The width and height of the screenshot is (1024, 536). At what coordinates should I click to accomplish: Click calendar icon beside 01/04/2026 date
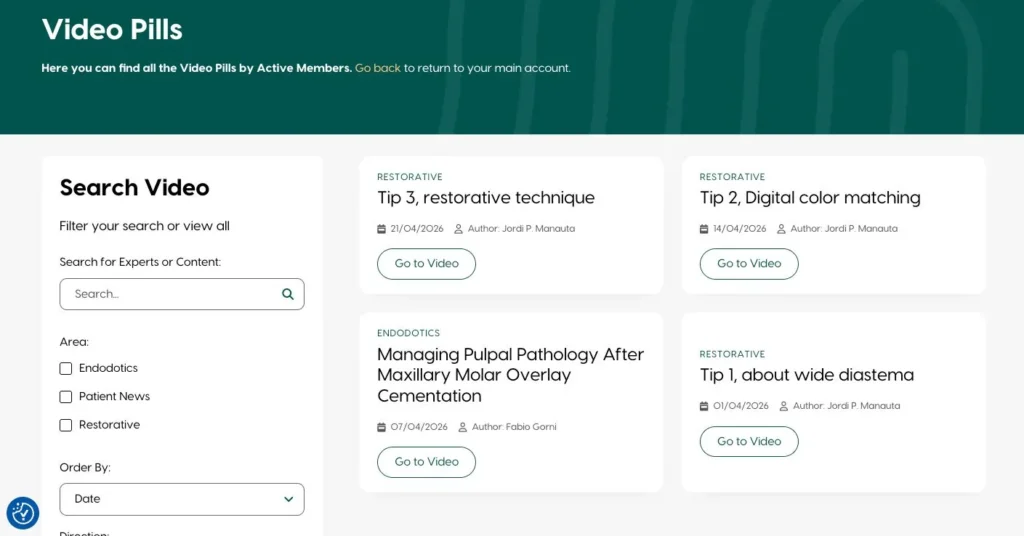[704, 406]
